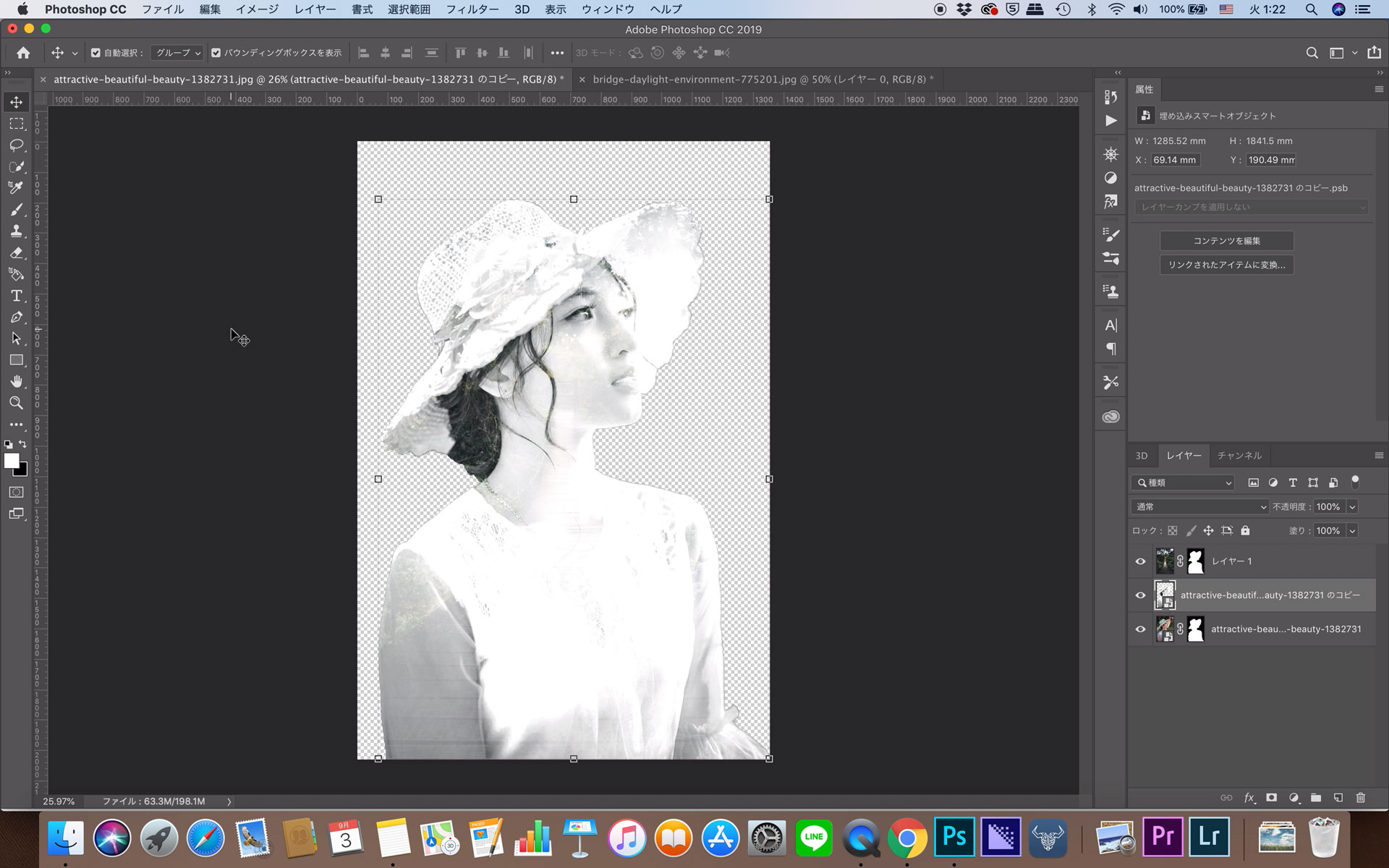The image size is (1389, 868).
Task: Hide the bottom attractive-beau...-beauty-1382731 layer
Action: pos(1140,629)
